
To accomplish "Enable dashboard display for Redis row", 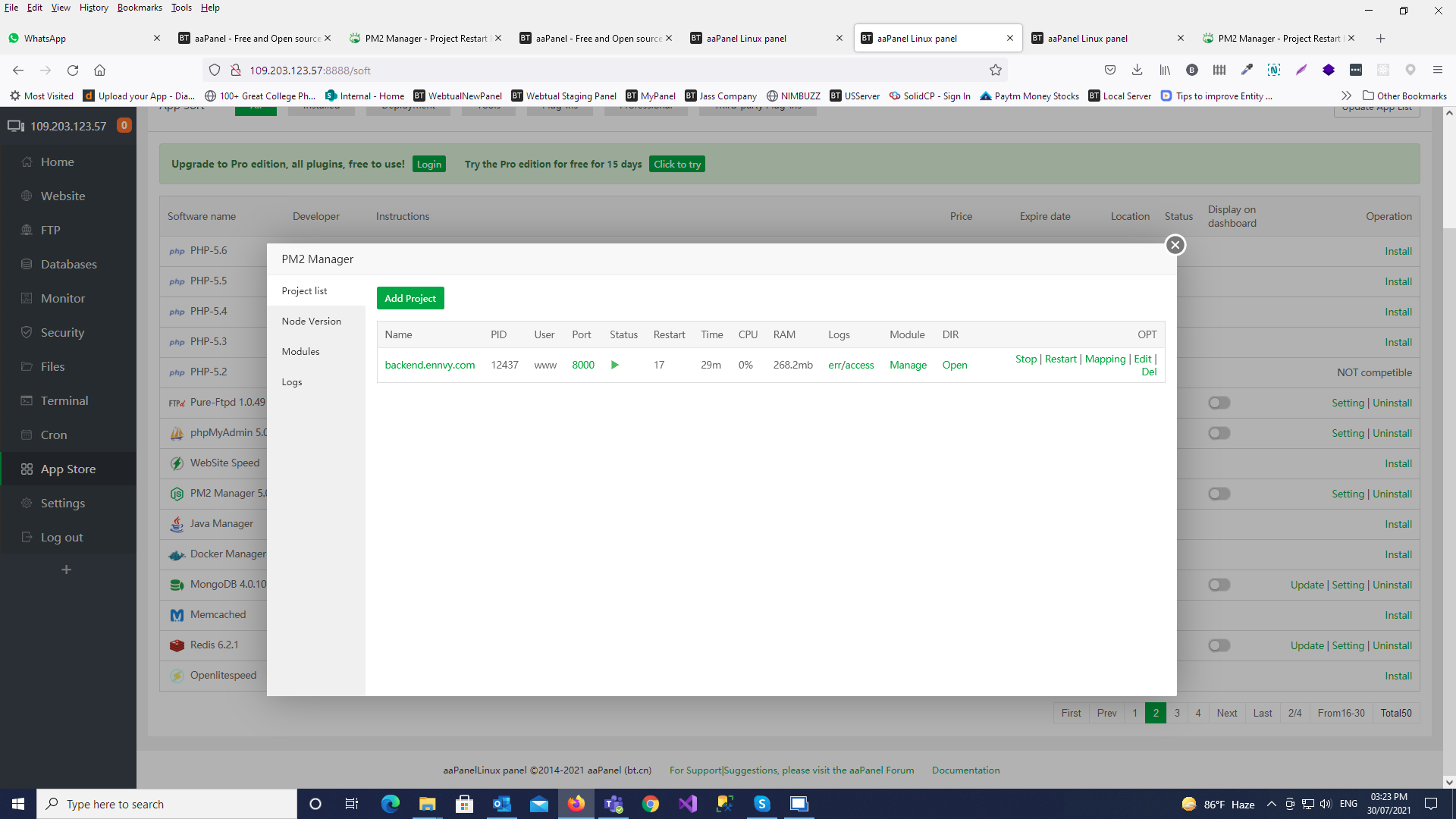I will (1219, 645).
